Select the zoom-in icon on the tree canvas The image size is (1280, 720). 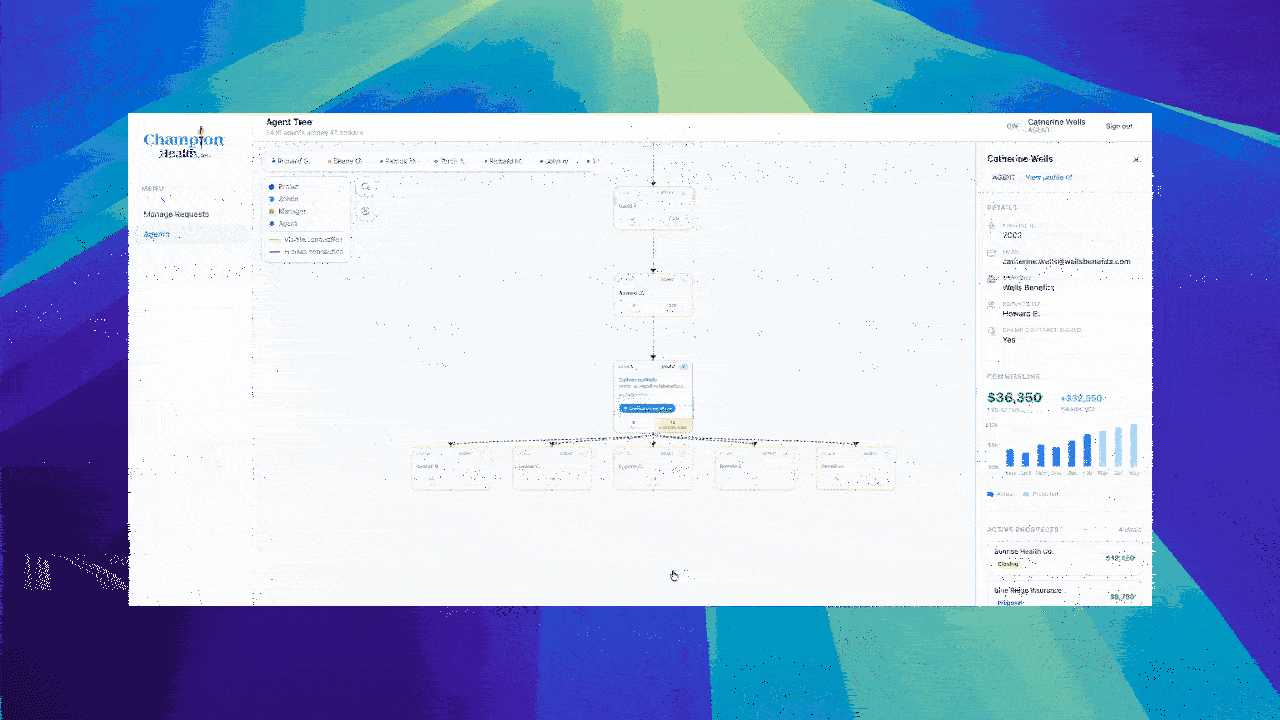click(365, 187)
